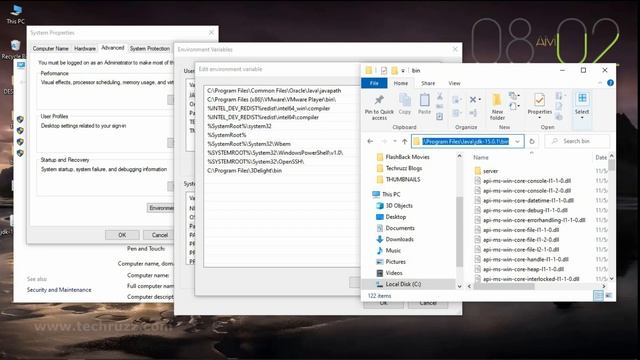Collapse the Explorer ribbon with chevron
This screenshot has width=640, height=360.
click(600, 83)
